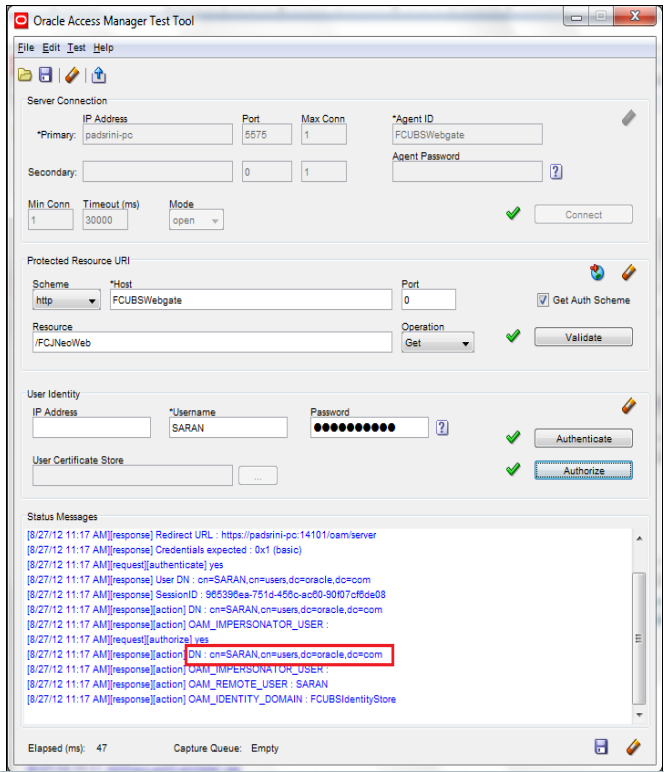Click the Capture Queue Empty status text
Image resolution: width=664 pixels, height=772 pixels.
226,748
